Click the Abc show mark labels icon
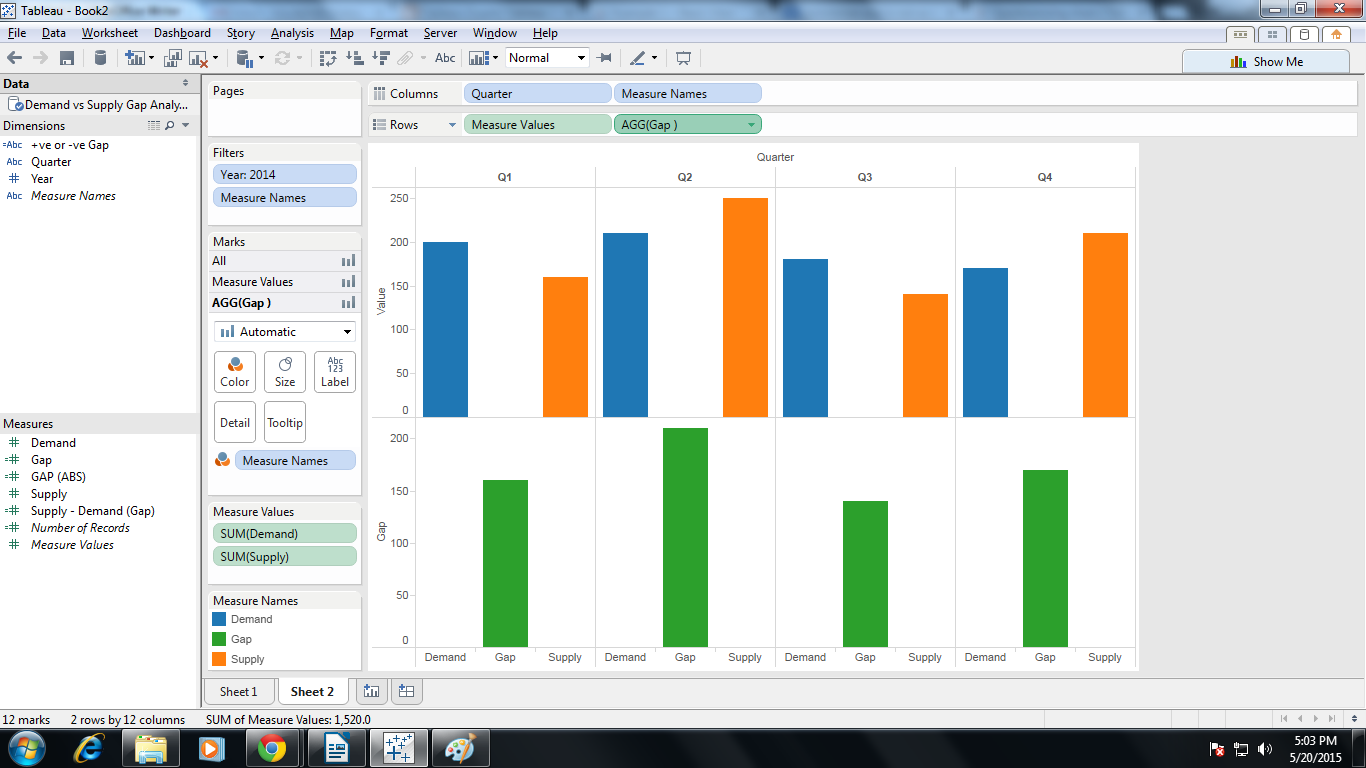 pyautogui.click(x=445, y=57)
